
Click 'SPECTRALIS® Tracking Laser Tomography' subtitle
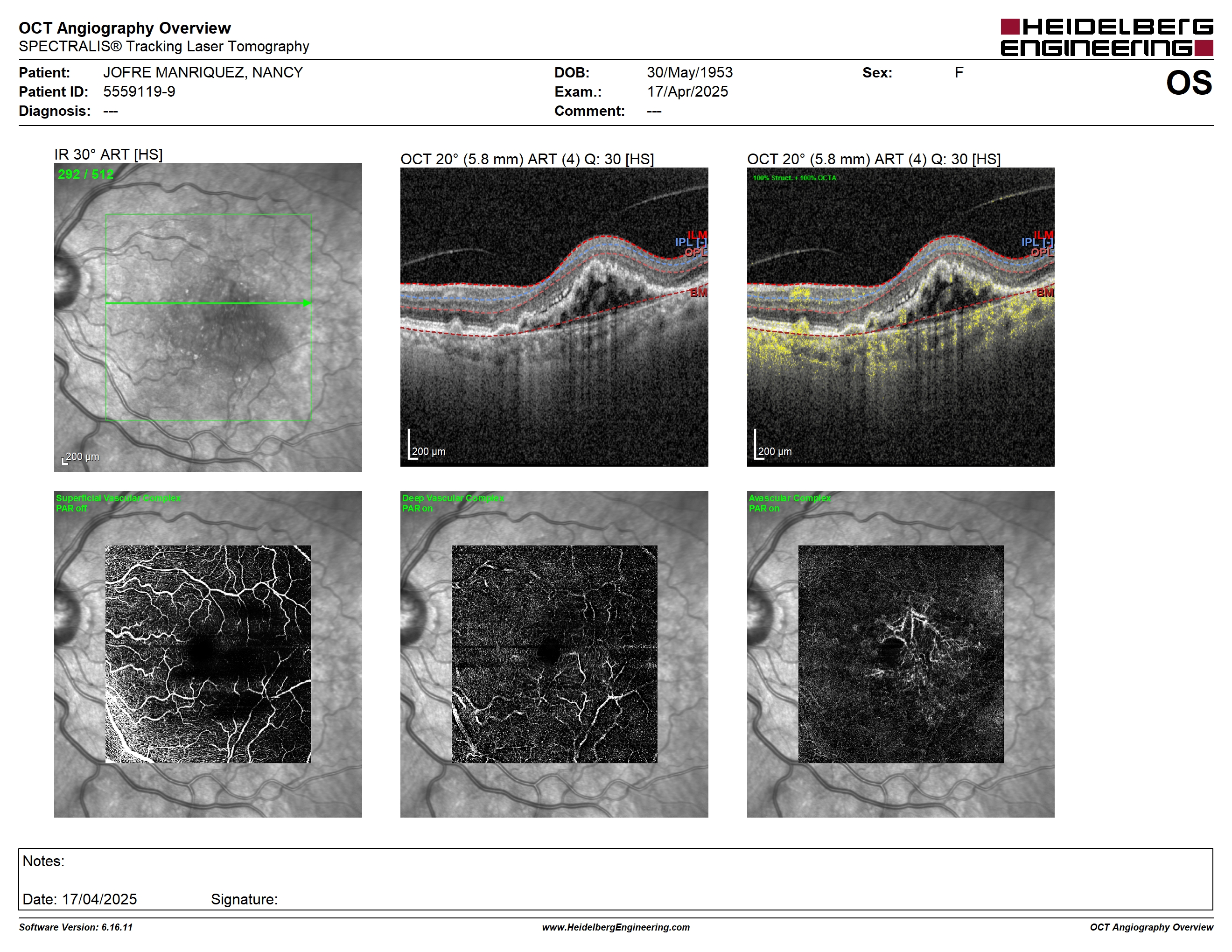coord(164,46)
